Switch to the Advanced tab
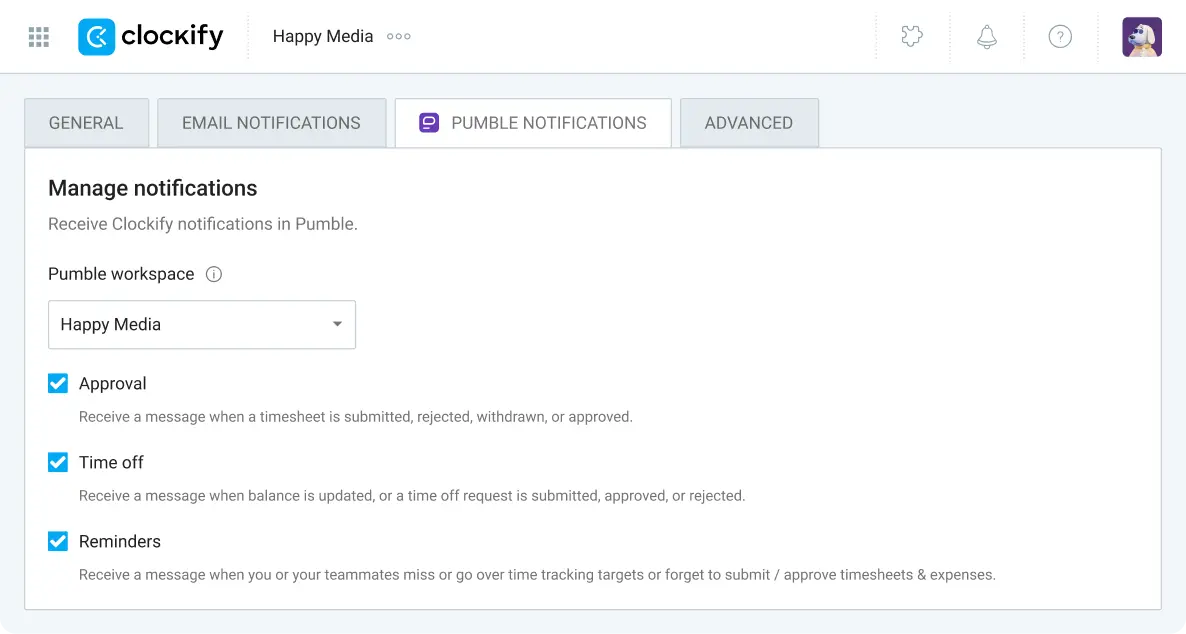 coord(749,123)
